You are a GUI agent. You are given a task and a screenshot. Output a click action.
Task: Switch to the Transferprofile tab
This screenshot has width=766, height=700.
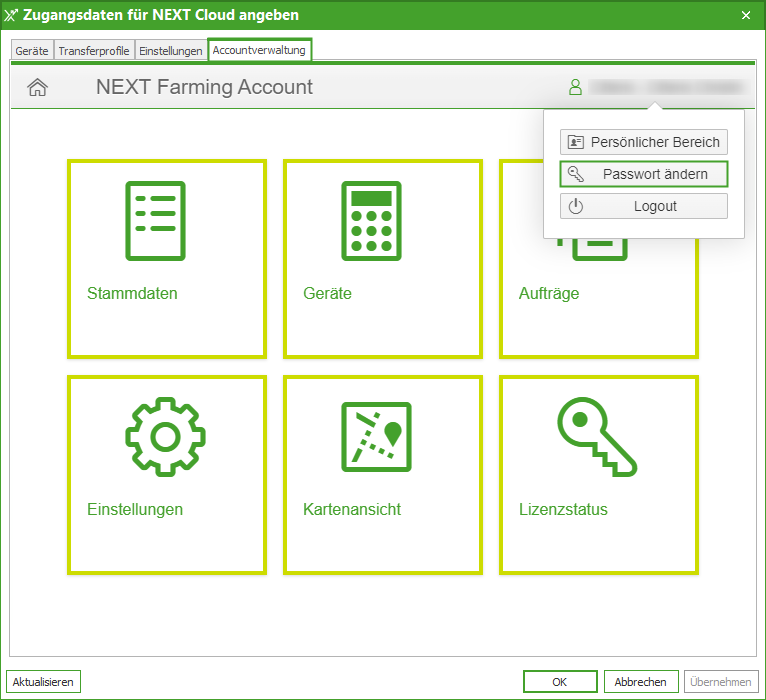point(94,51)
